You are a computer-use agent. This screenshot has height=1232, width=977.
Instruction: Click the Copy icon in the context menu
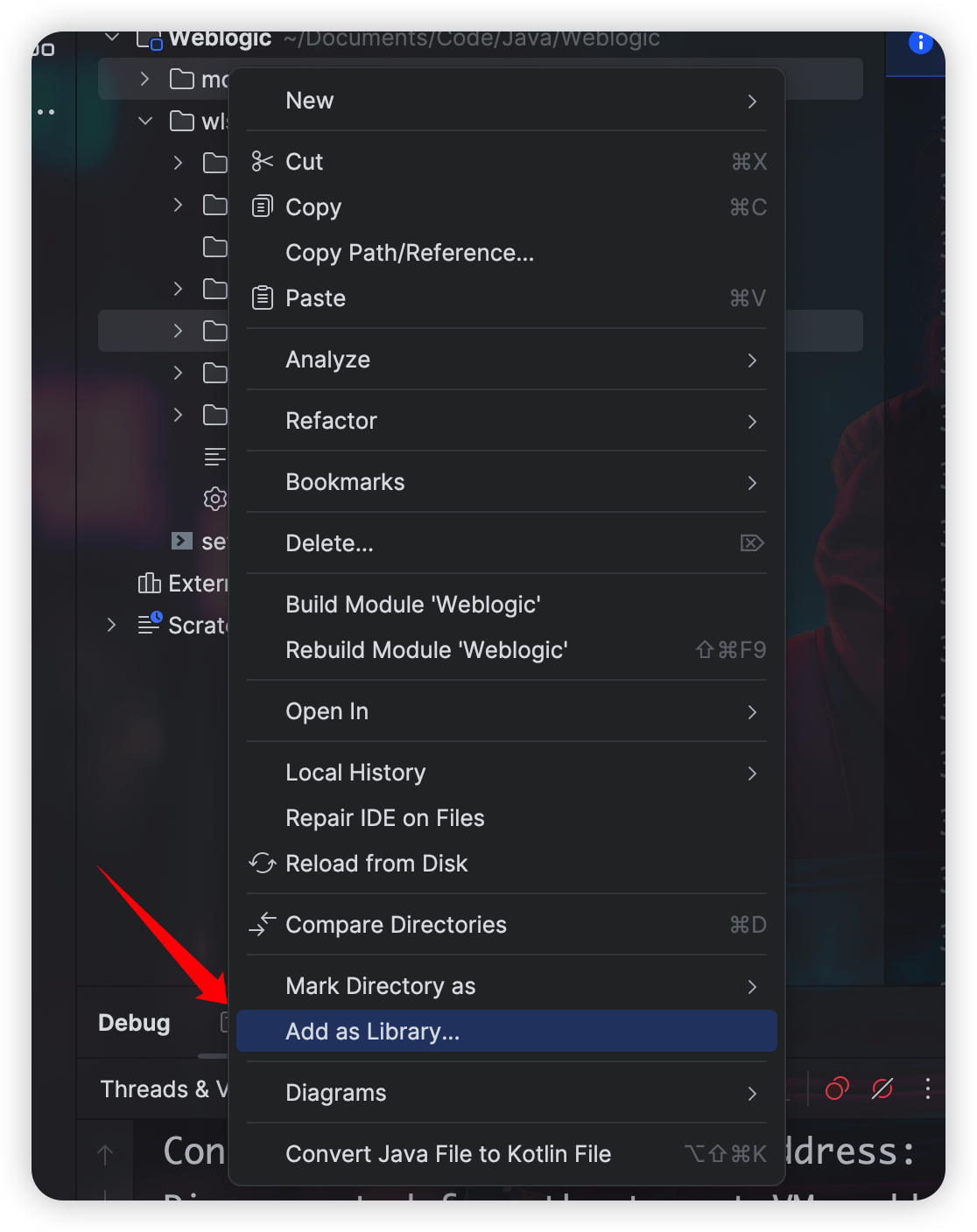point(262,207)
